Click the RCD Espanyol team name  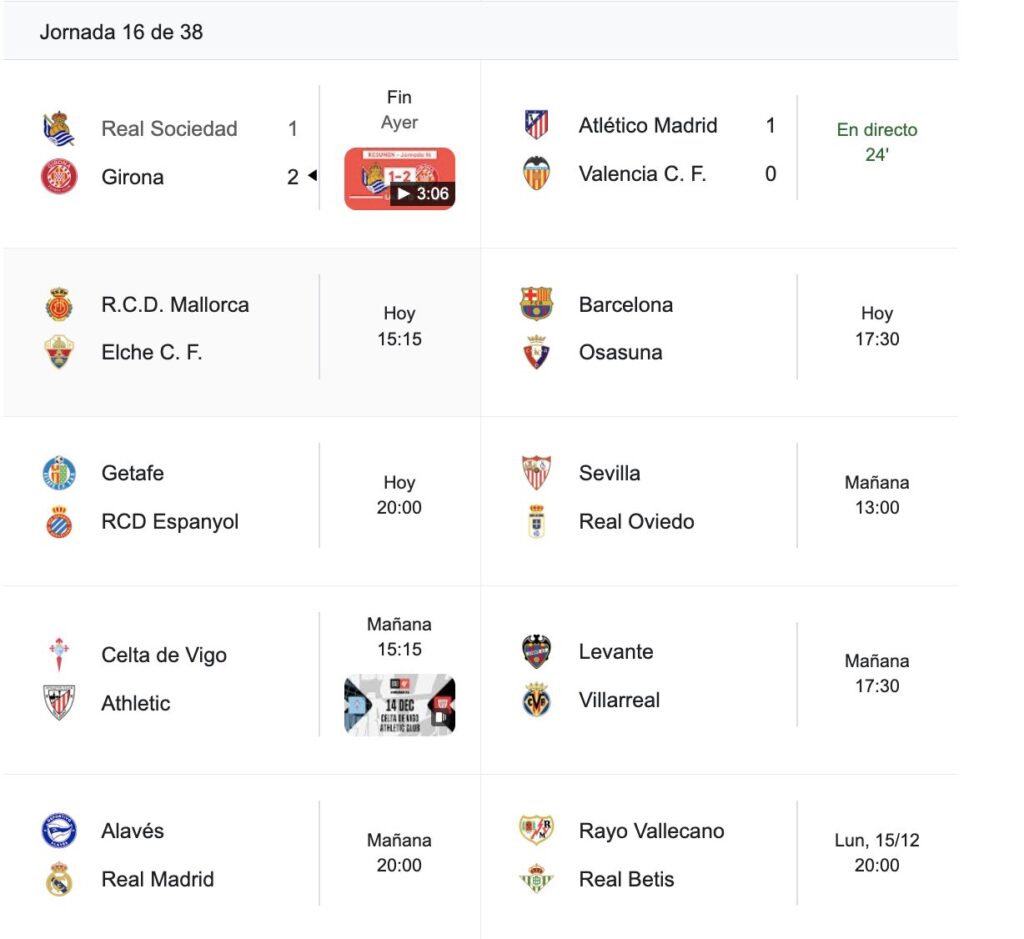[170, 522]
